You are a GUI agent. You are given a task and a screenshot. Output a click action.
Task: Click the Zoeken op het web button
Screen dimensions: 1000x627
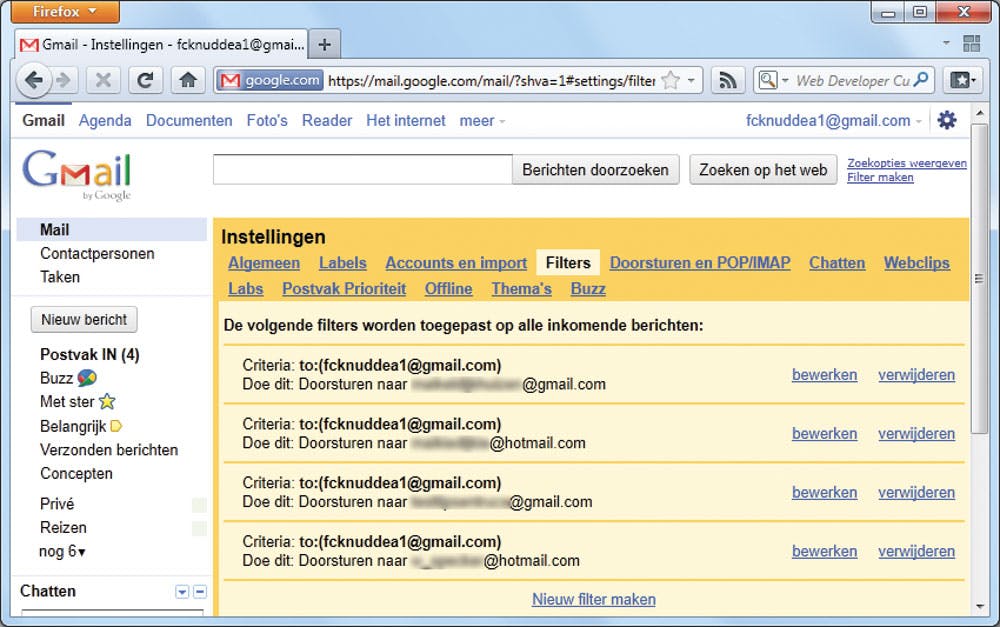(x=763, y=170)
